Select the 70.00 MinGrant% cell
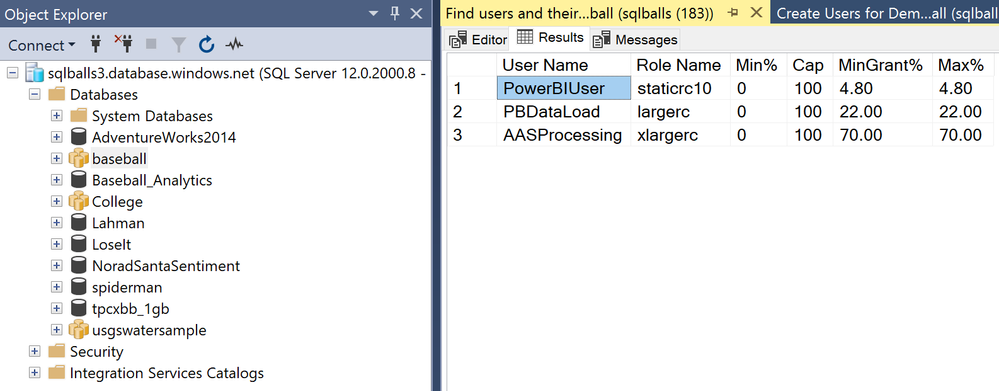 (x=882, y=135)
